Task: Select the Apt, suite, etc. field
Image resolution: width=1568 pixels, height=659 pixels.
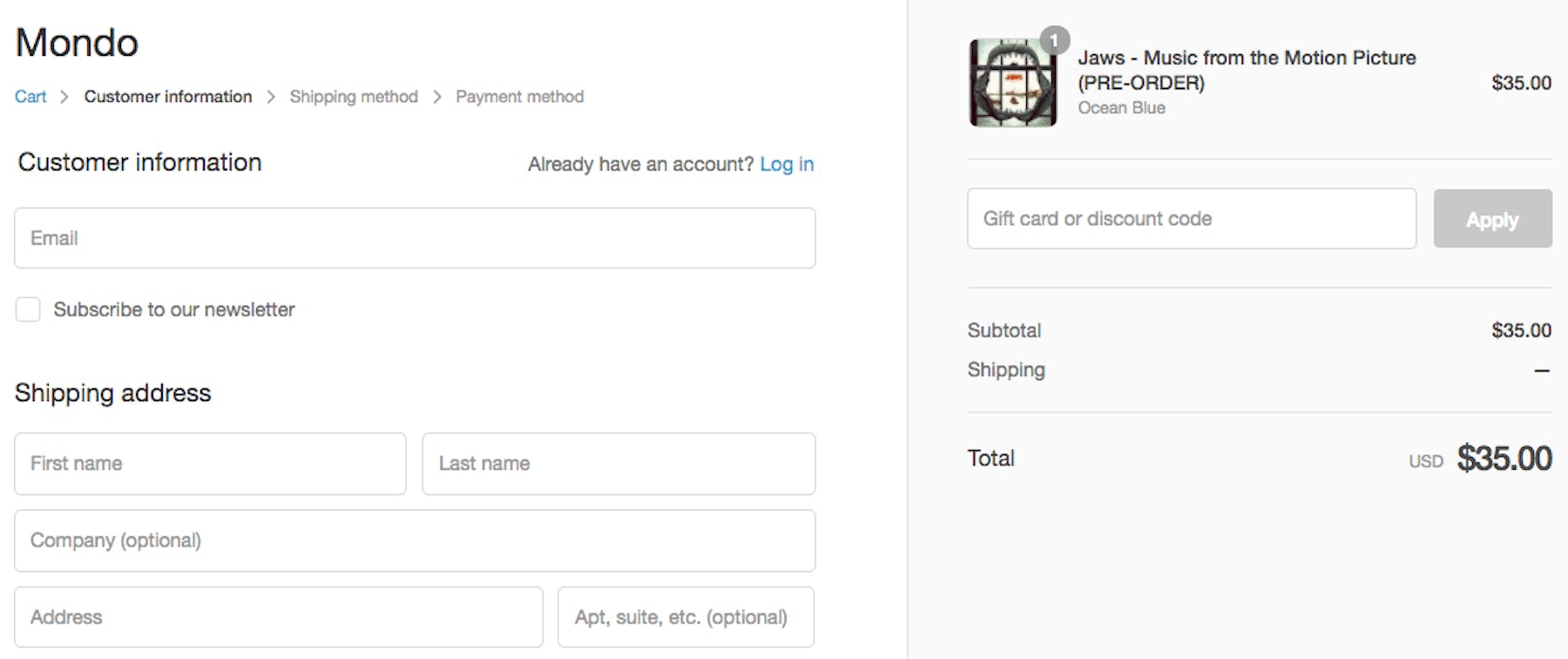Action: (x=686, y=617)
